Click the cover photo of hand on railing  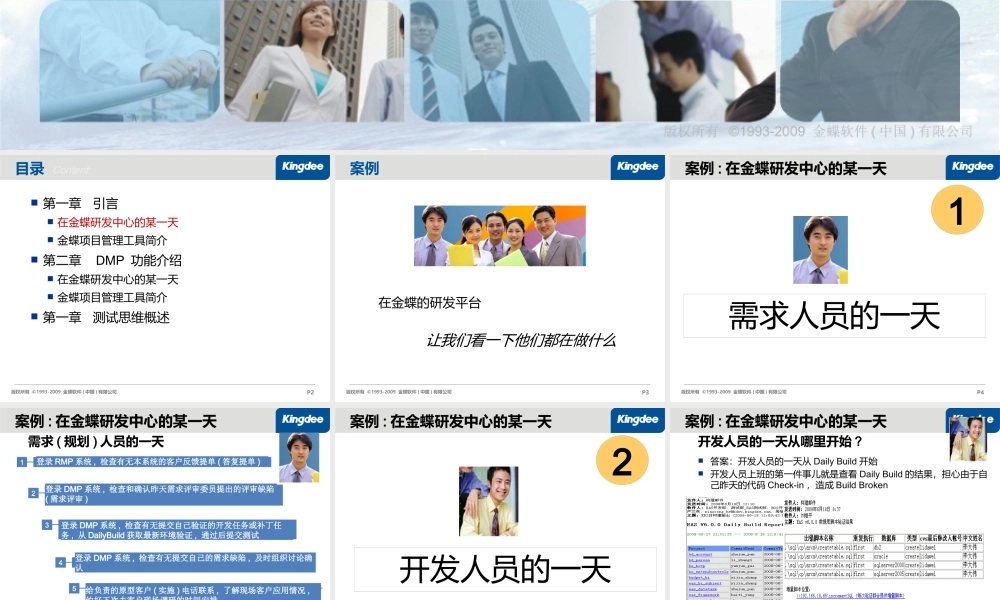point(129,61)
